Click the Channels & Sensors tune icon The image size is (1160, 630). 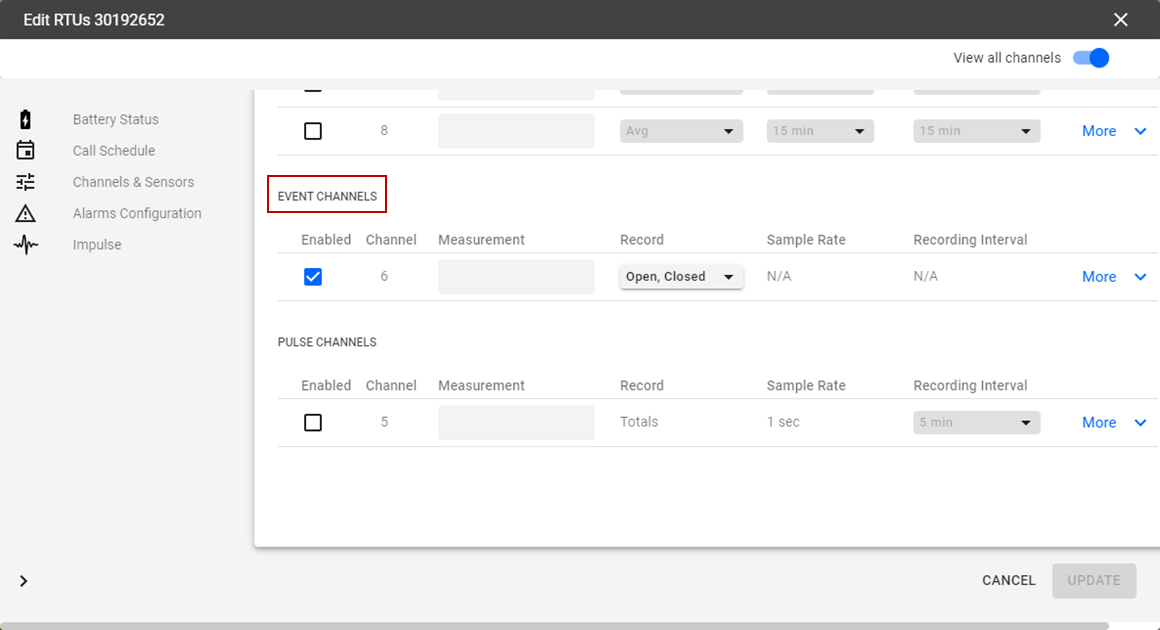tap(26, 182)
